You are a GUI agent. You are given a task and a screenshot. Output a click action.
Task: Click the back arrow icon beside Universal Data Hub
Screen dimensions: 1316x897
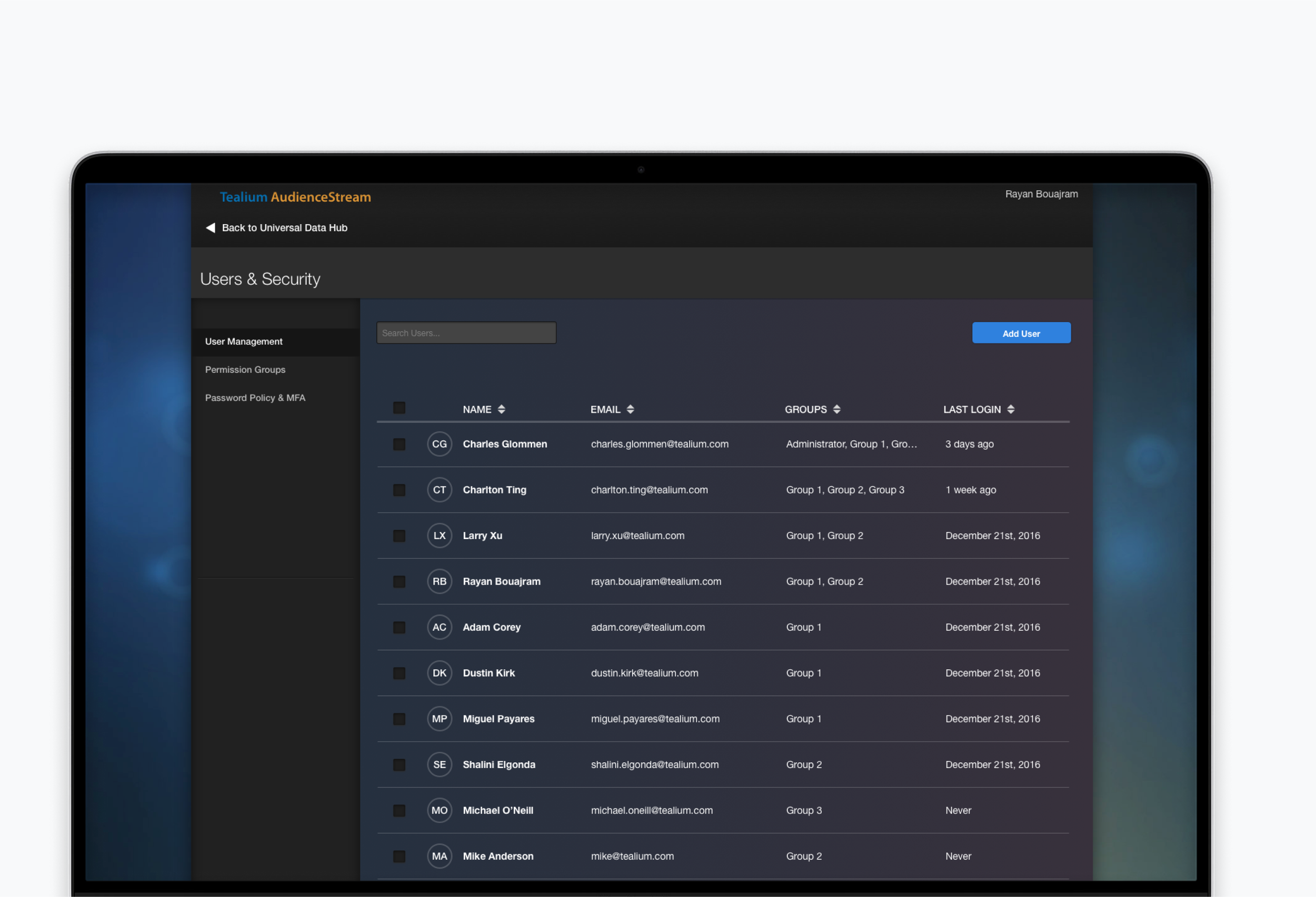[211, 227]
